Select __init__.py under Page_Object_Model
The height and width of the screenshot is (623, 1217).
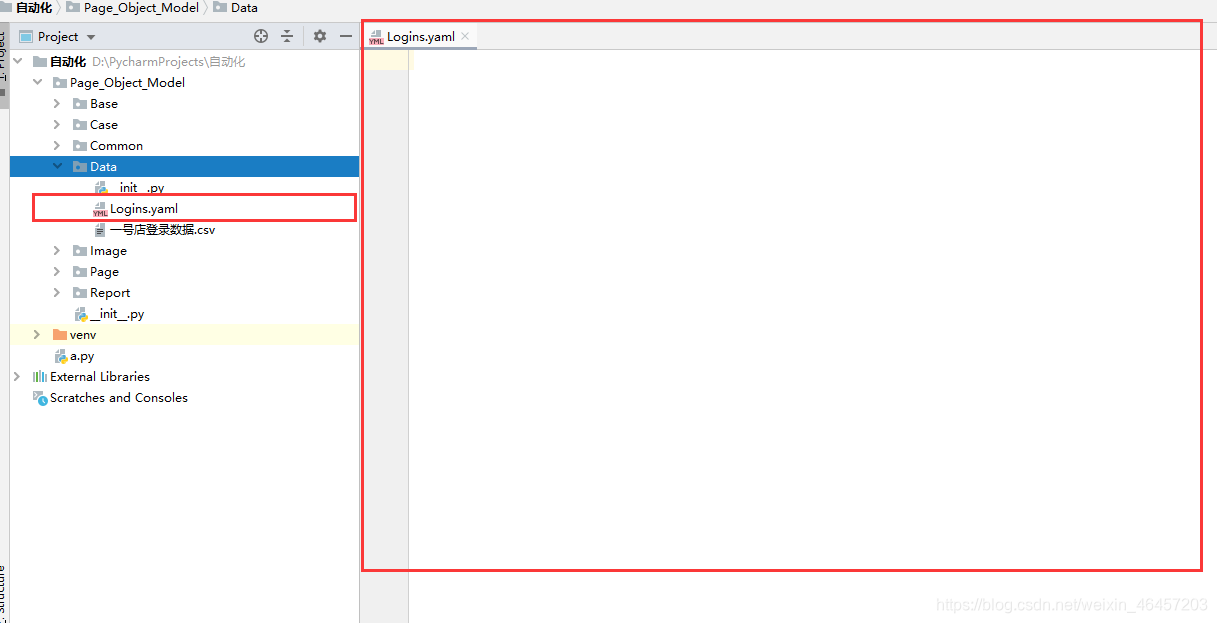(117, 314)
